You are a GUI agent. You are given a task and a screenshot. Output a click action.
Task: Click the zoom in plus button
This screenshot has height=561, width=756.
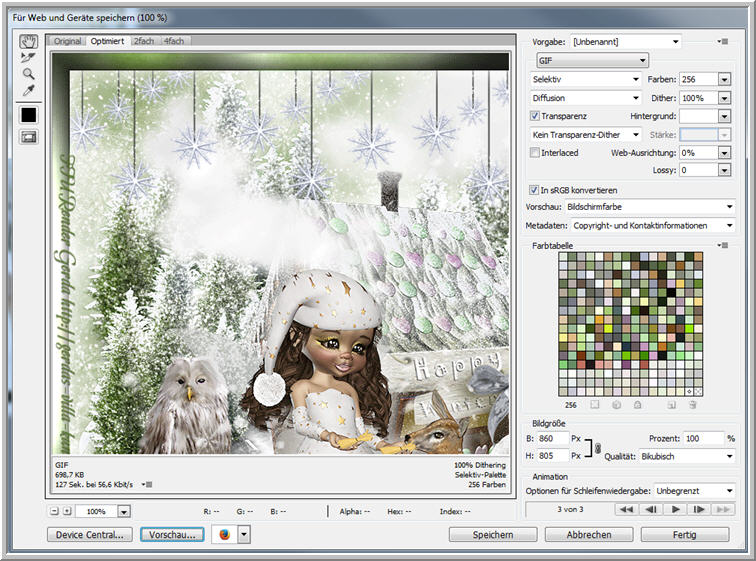[67, 511]
